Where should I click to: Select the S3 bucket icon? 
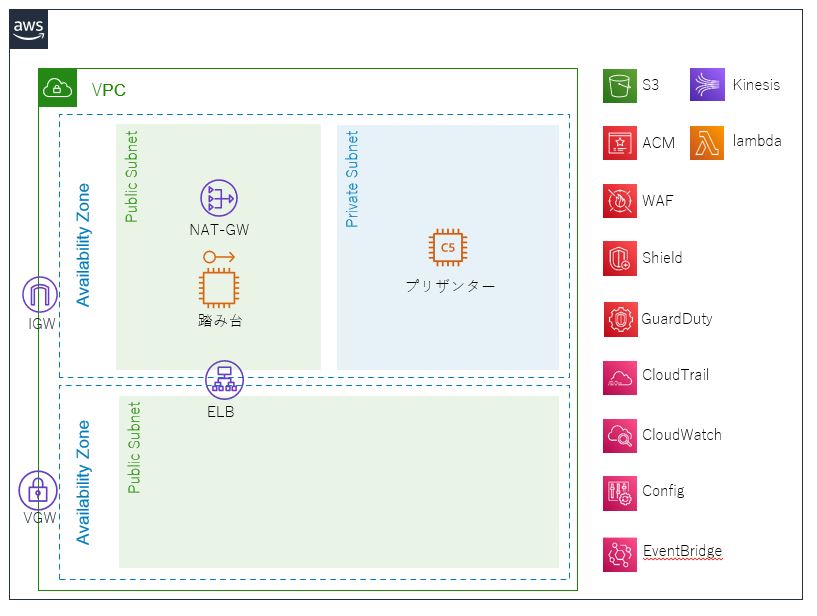[620, 85]
